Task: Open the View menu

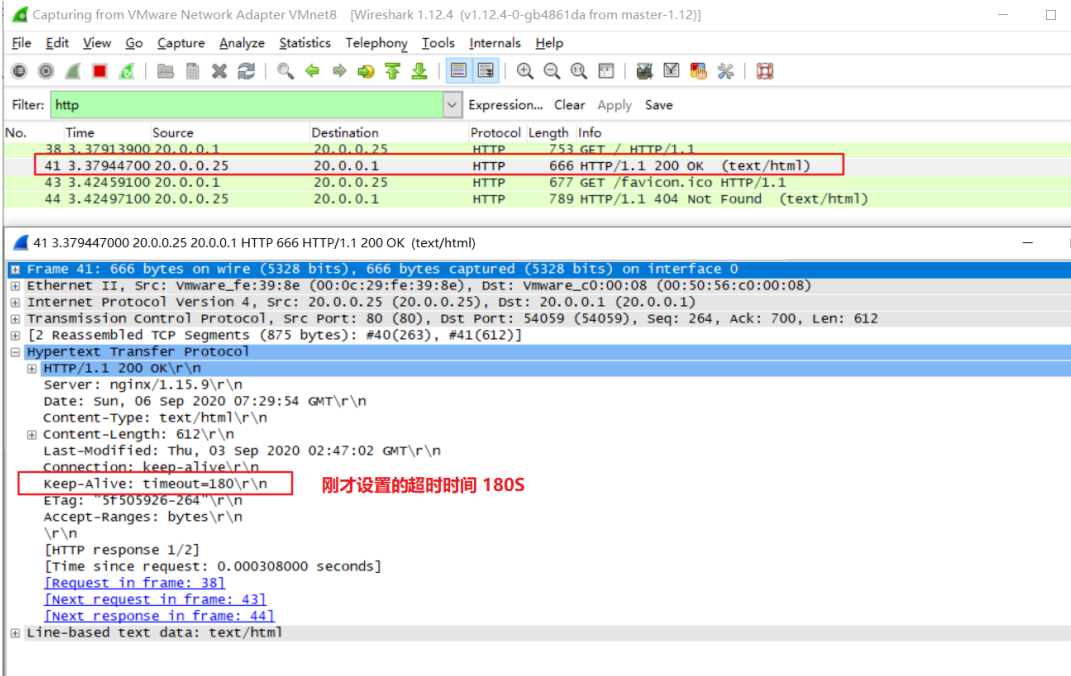Action: pos(97,43)
